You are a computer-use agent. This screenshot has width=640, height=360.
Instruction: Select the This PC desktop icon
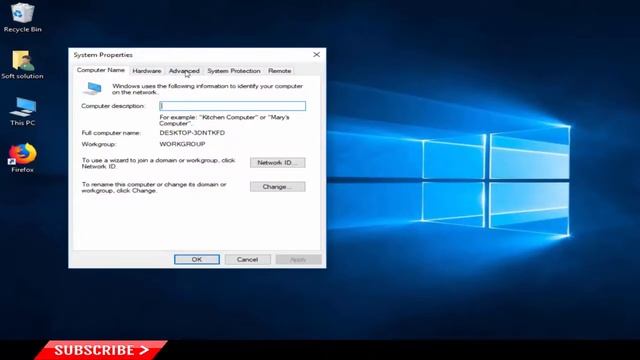(22, 111)
